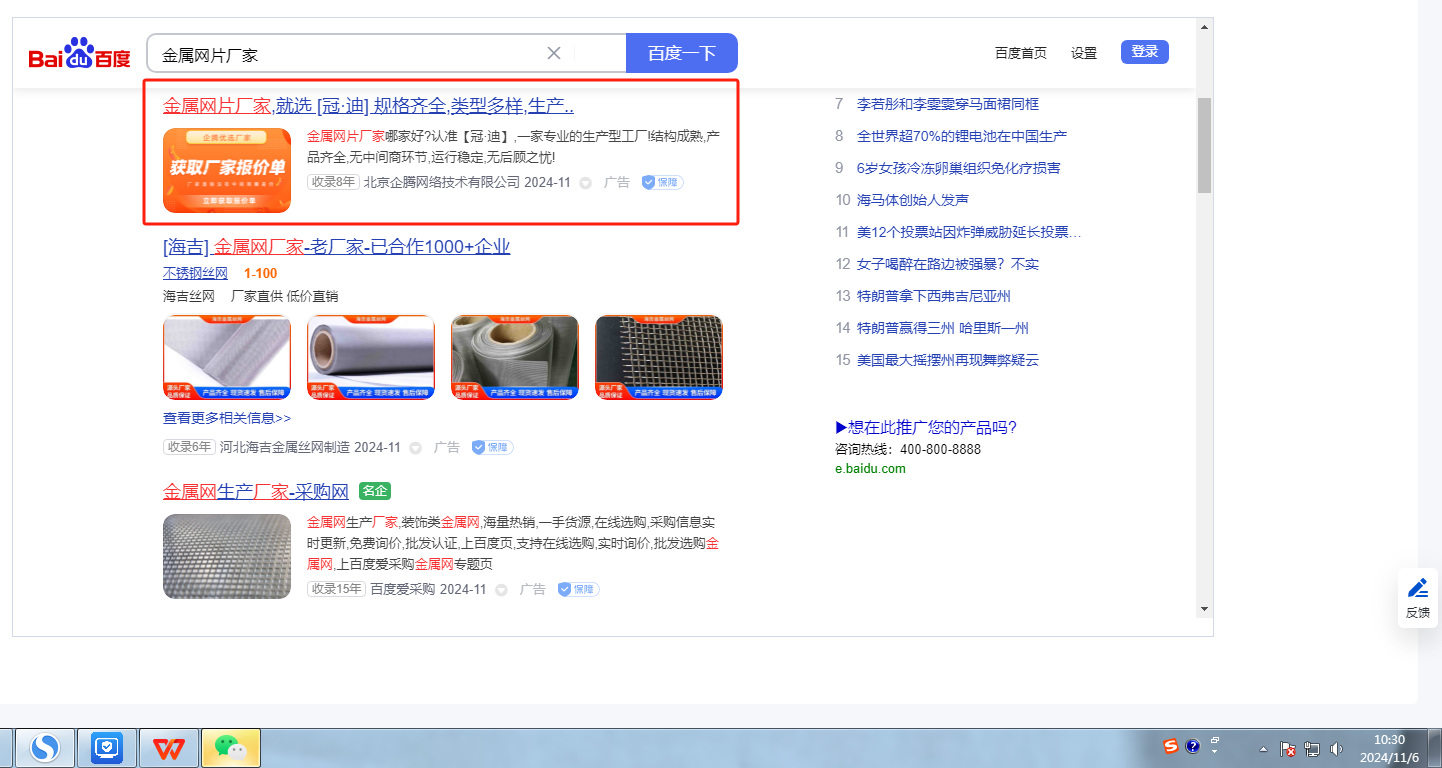Click the 保障 badge on the 冠·迪 ad
This screenshot has width=1442, height=768.
coord(662,182)
